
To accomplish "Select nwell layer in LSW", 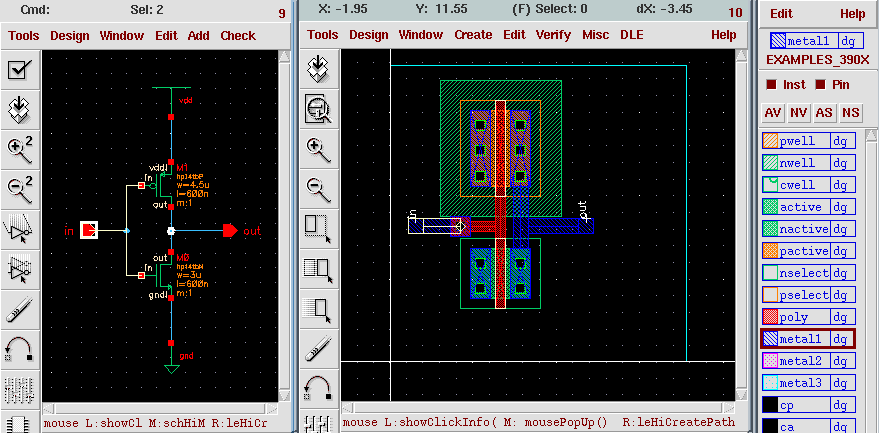I will coord(808,163).
